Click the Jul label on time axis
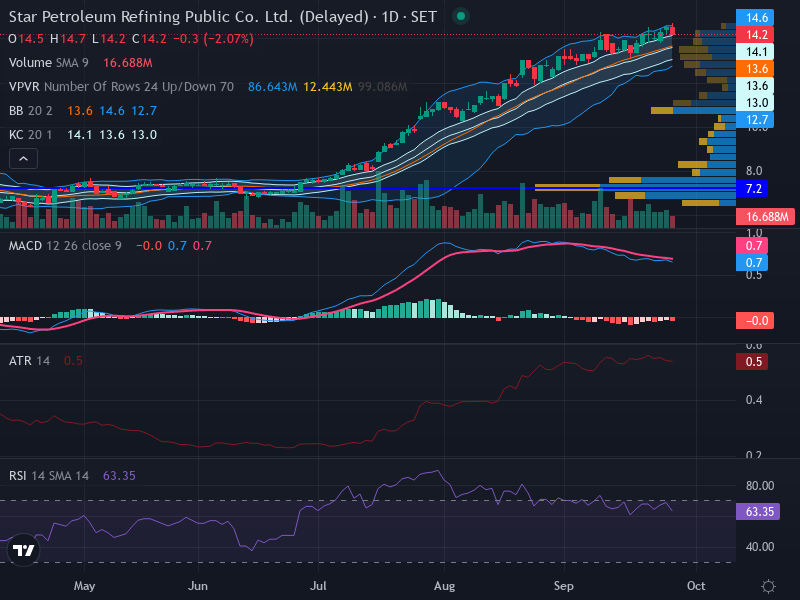Viewport: 800px width, 600px height. (x=318, y=586)
